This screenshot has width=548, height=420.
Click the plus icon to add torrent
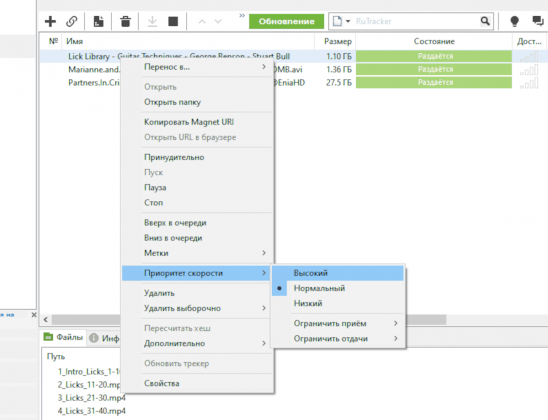tap(50, 21)
